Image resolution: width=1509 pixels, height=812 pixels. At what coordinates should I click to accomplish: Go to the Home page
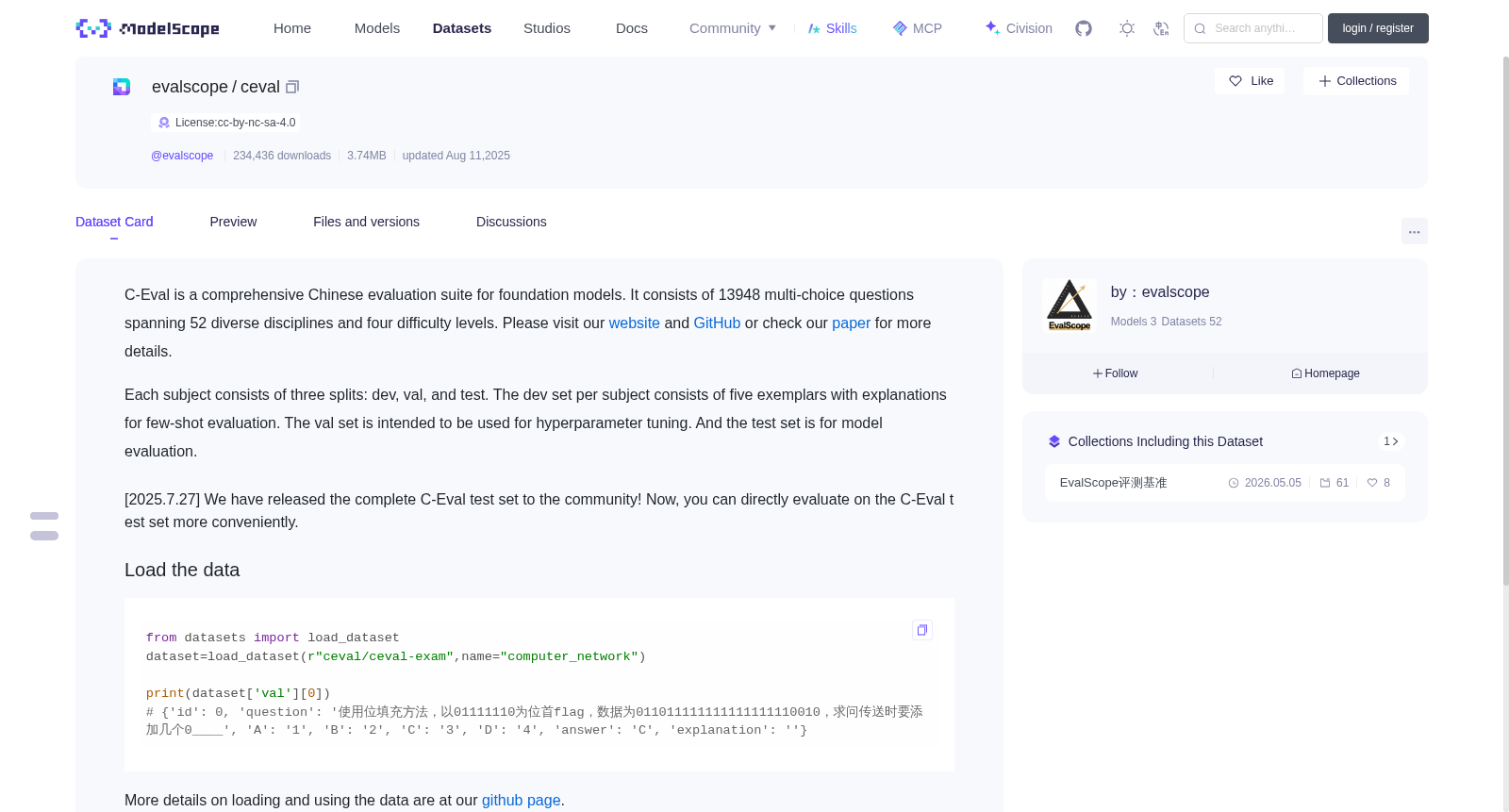pyautogui.click(x=292, y=28)
